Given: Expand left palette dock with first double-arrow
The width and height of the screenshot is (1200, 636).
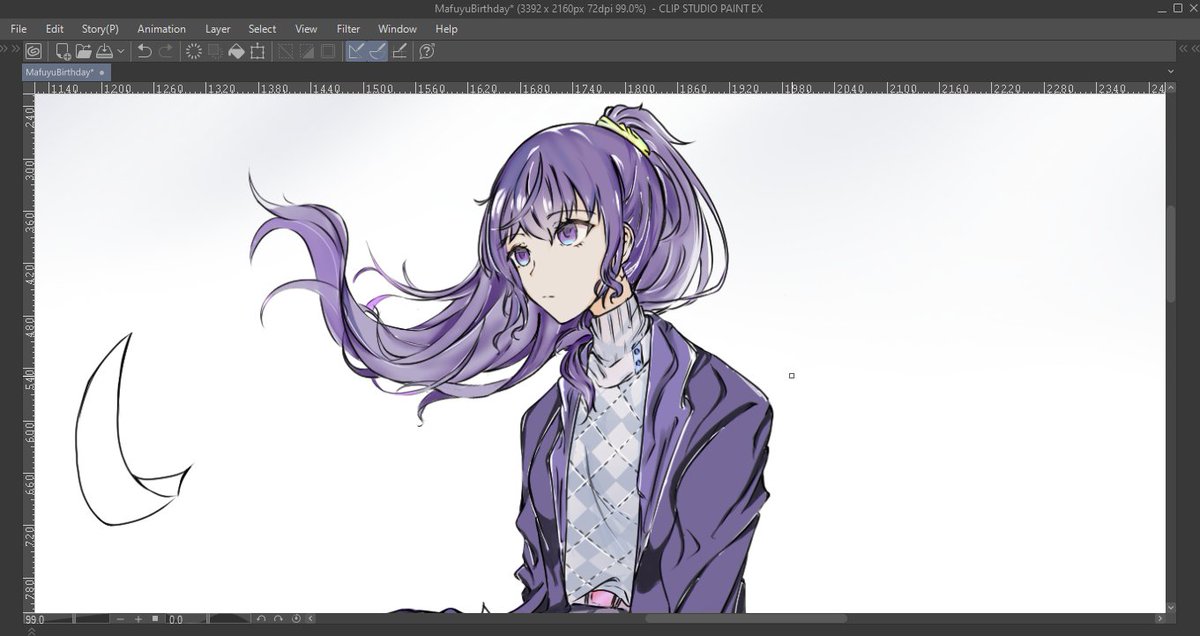Looking at the screenshot, I should click(x=5, y=50).
